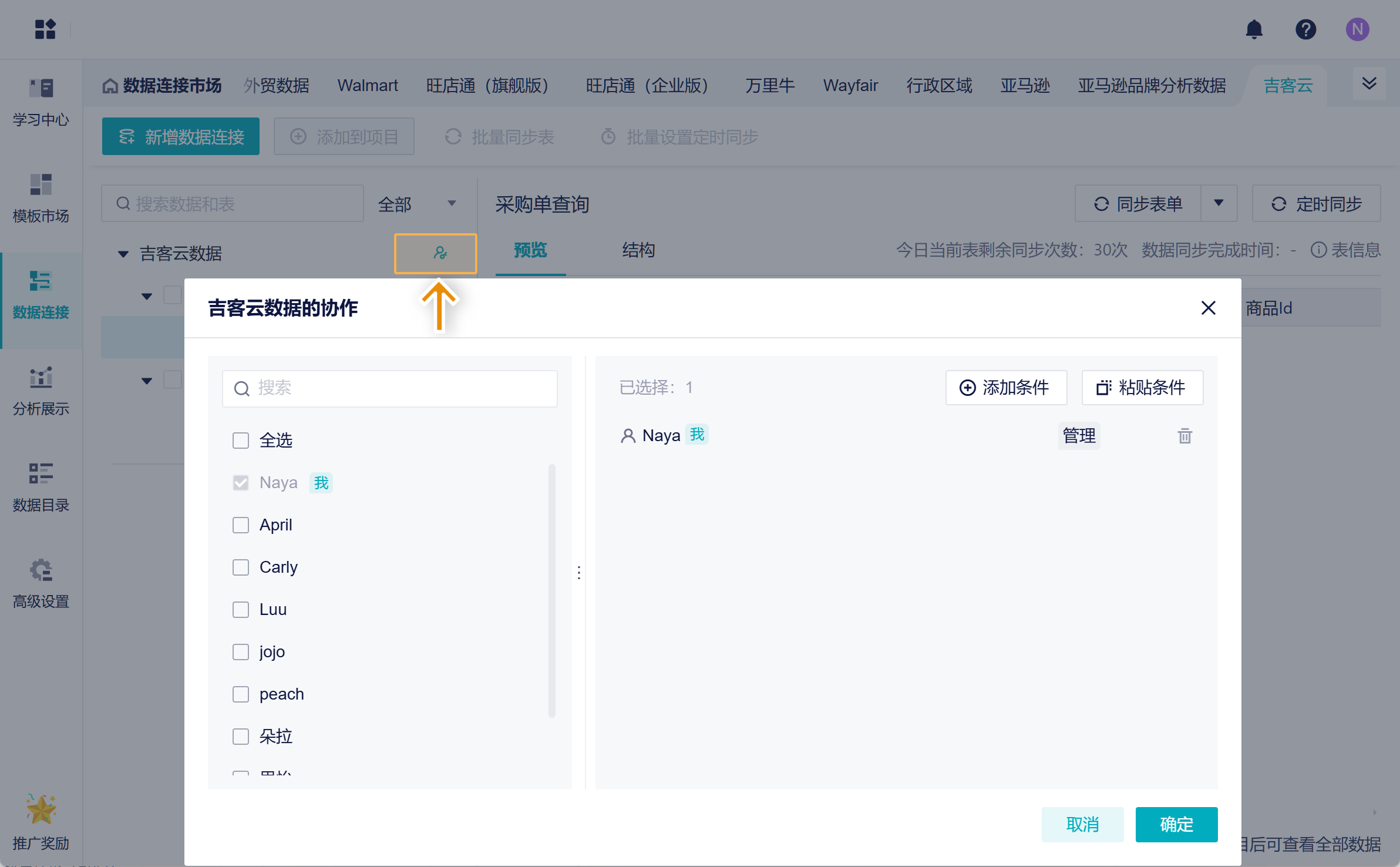Check the April checkbox
The height and width of the screenshot is (867, 1400).
point(241,525)
